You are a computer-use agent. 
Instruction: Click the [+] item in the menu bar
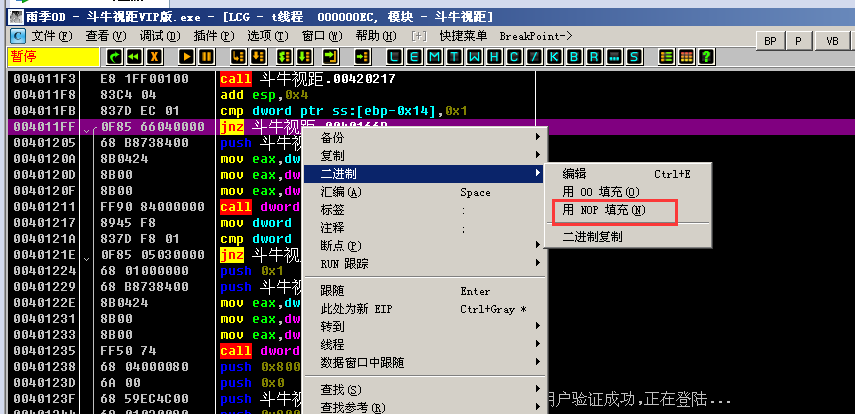[419, 36]
